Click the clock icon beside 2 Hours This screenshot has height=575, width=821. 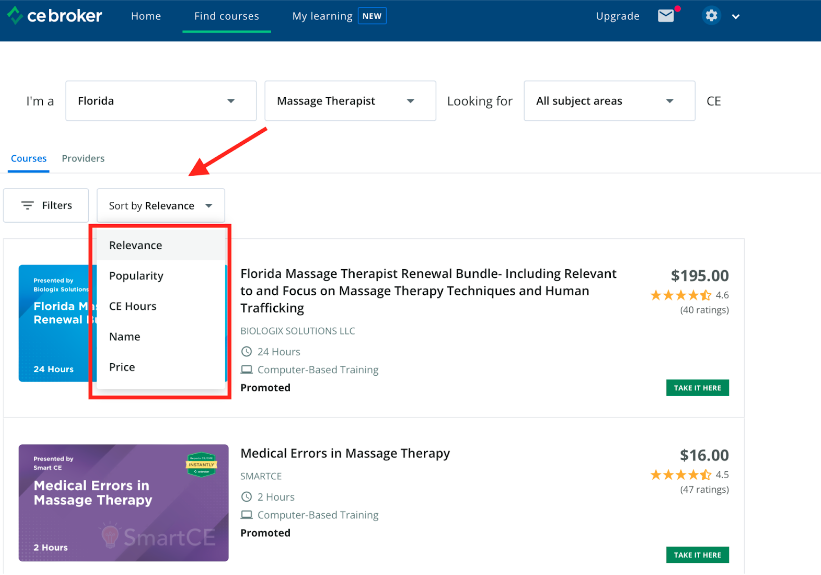click(x=246, y=496)
